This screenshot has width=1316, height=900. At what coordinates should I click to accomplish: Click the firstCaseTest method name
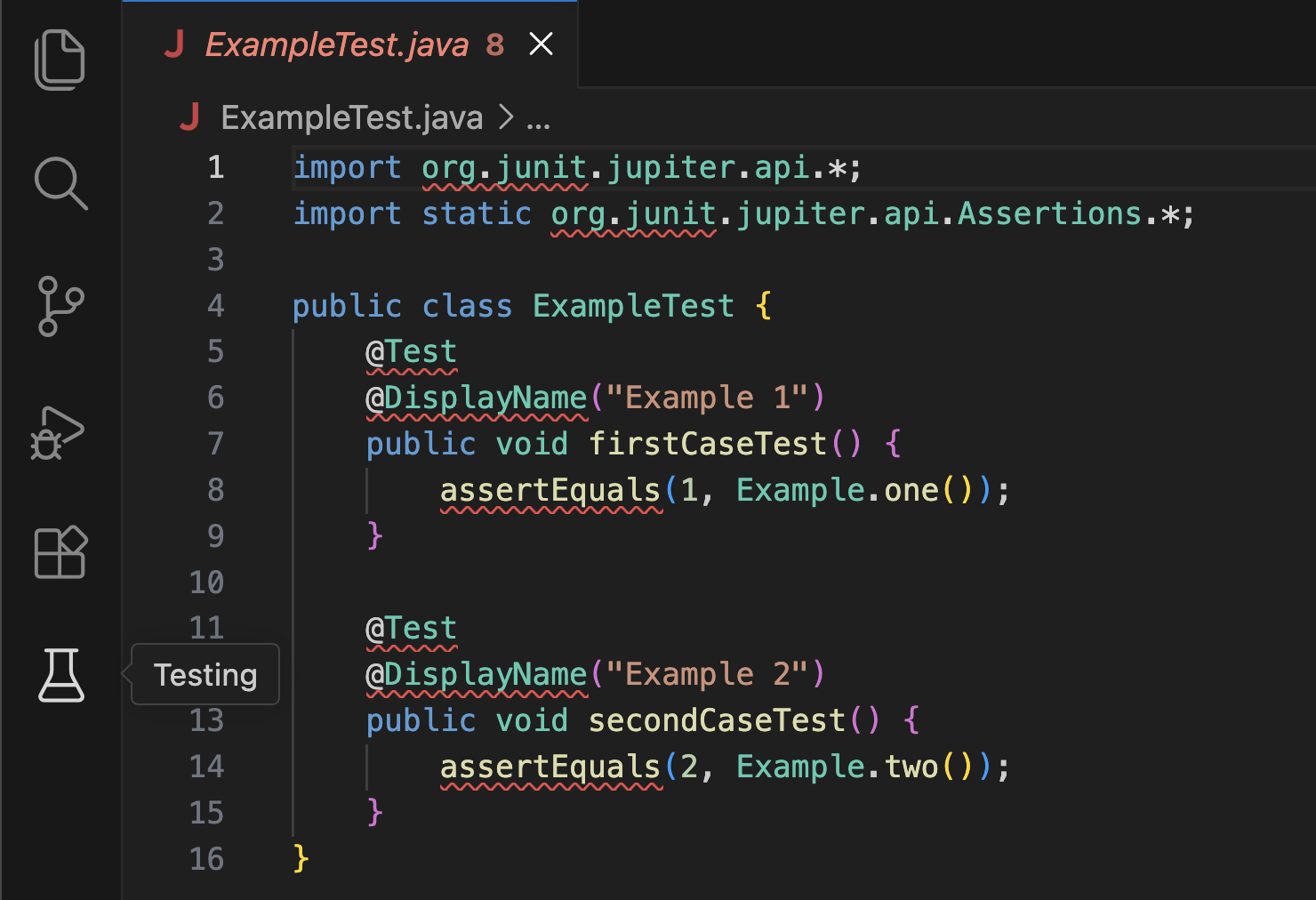coord(708,444)
